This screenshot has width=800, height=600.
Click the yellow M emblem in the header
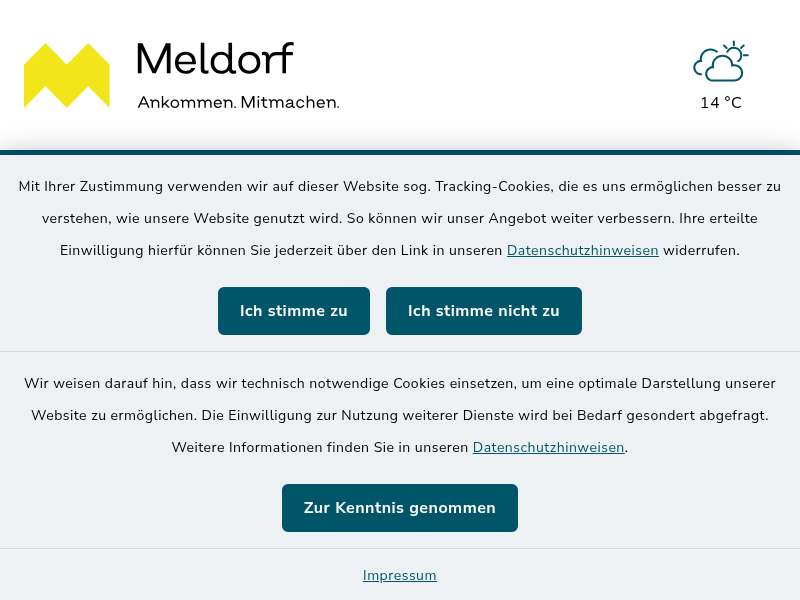(x=66, y=73)
